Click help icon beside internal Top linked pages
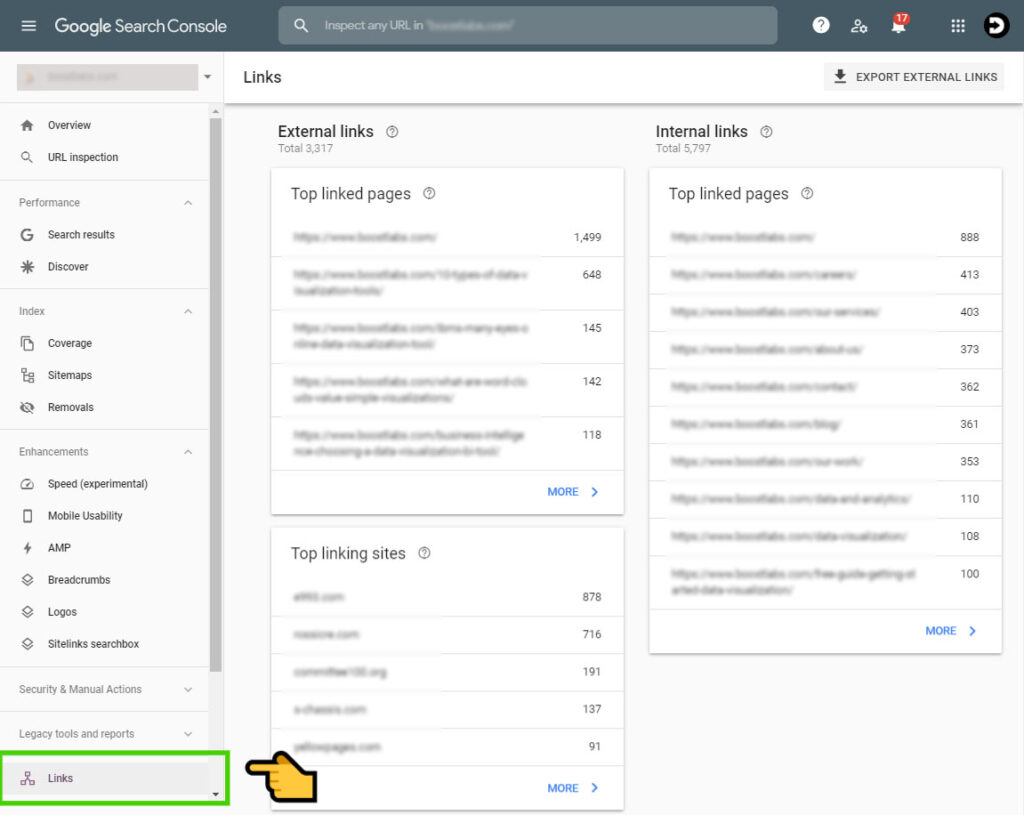Screen dimensions: 1024x815 click(807, 193)
